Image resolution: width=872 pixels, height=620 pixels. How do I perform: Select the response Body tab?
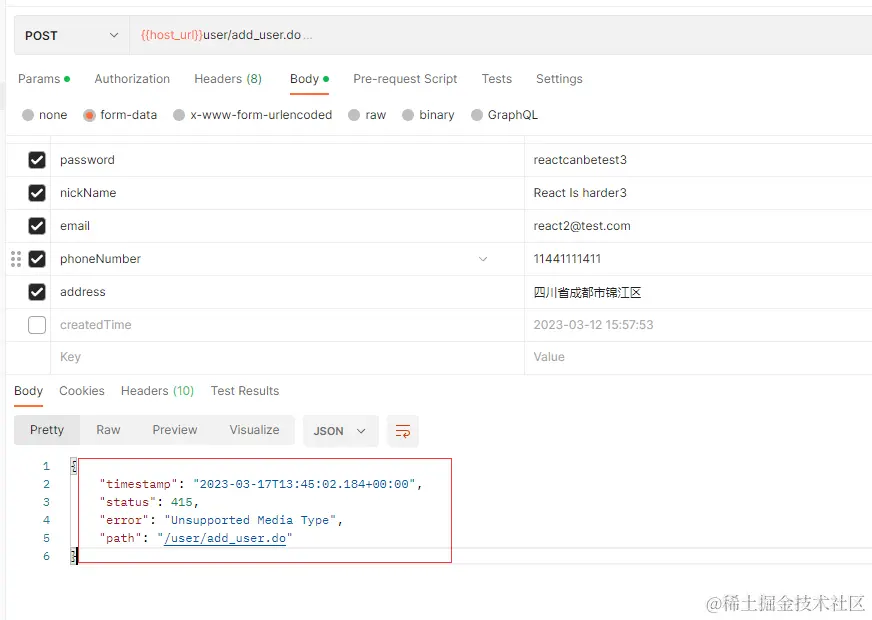pos(28,391)
